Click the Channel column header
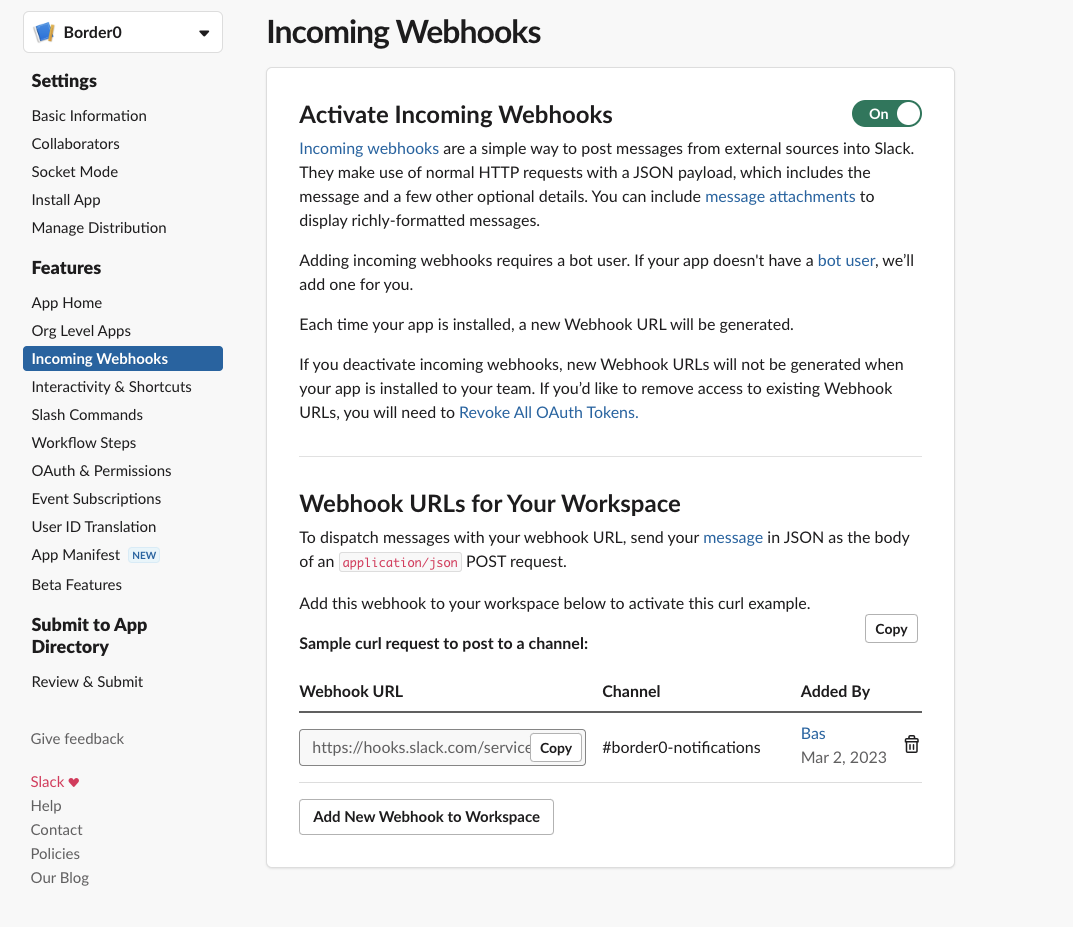 (x=631, y=692)
